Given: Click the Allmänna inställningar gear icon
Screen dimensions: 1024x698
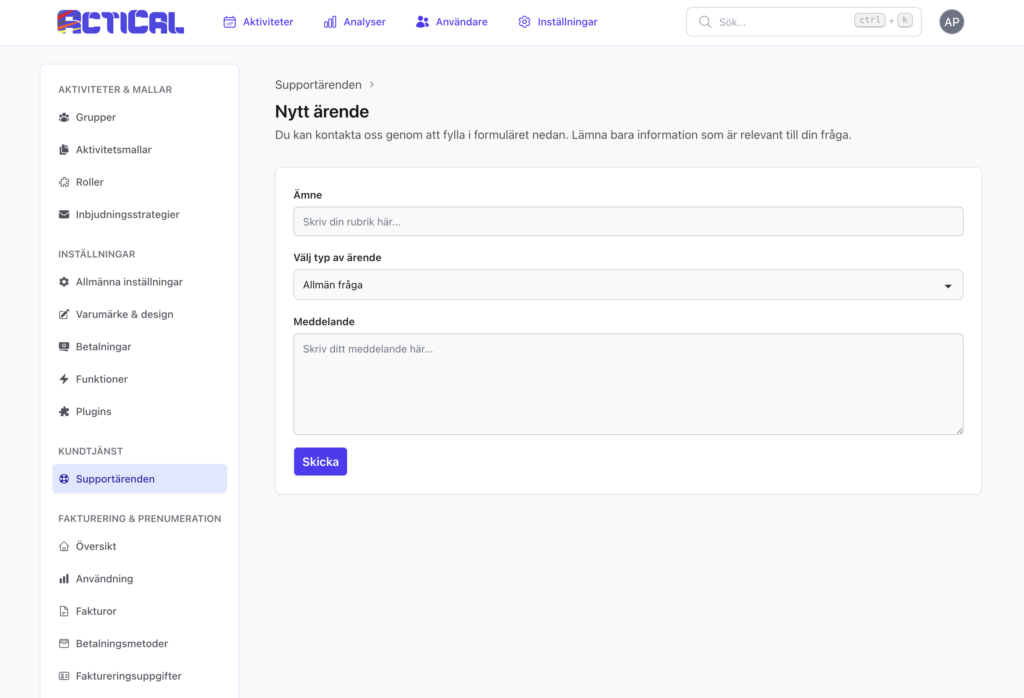Looking at the screenshot, I should click(x=64, y=282).
